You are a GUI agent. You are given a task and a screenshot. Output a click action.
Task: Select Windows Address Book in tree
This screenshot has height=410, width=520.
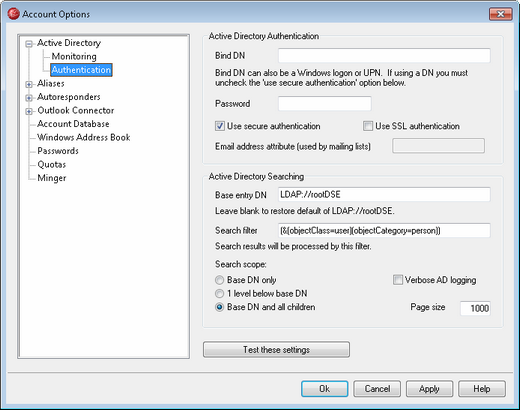(84, 137)
